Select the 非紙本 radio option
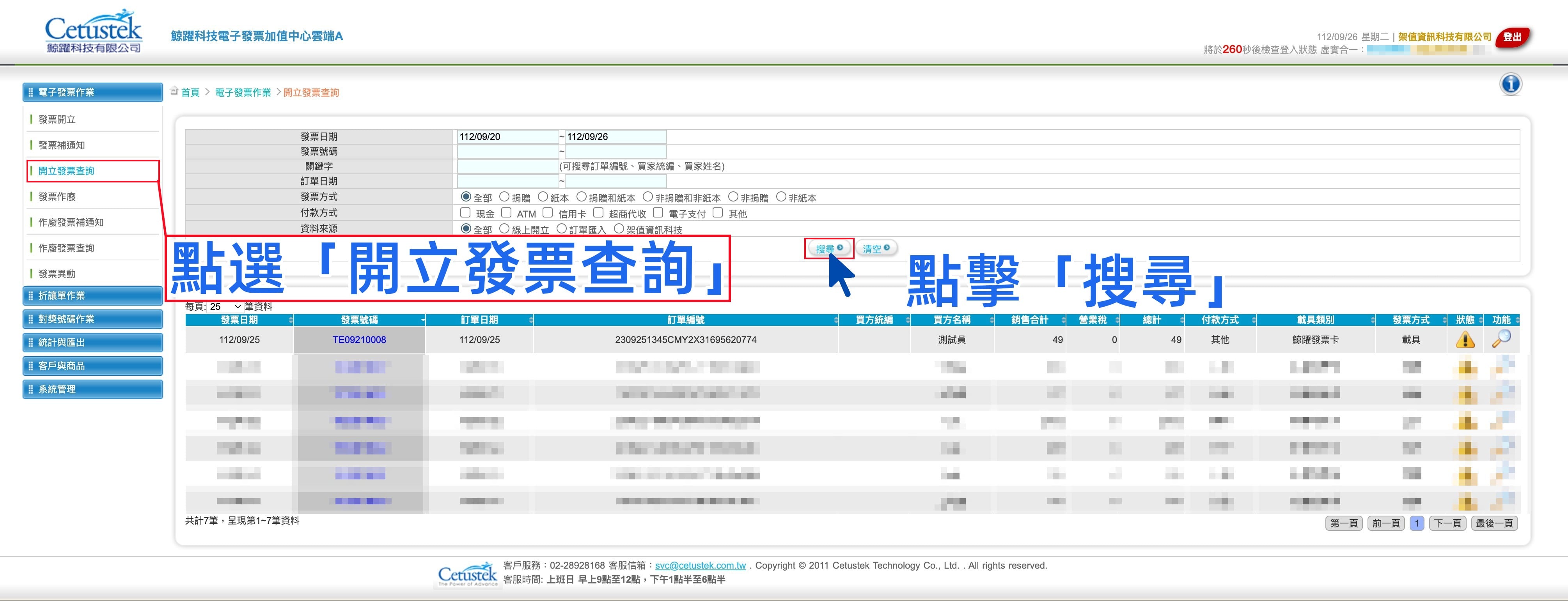 [x=781, y=196]
